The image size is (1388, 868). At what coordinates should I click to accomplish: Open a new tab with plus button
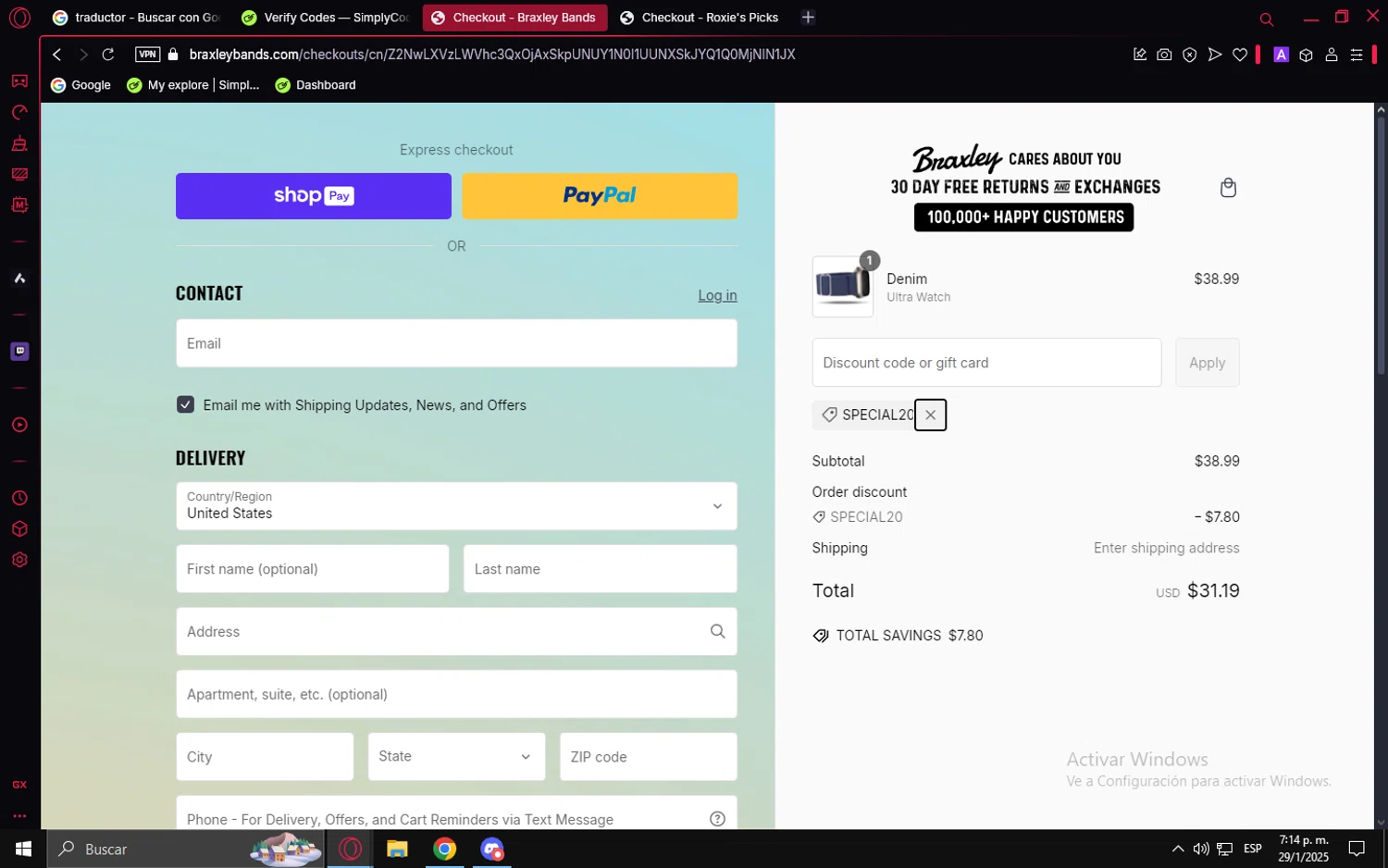[x=808, y=18]
